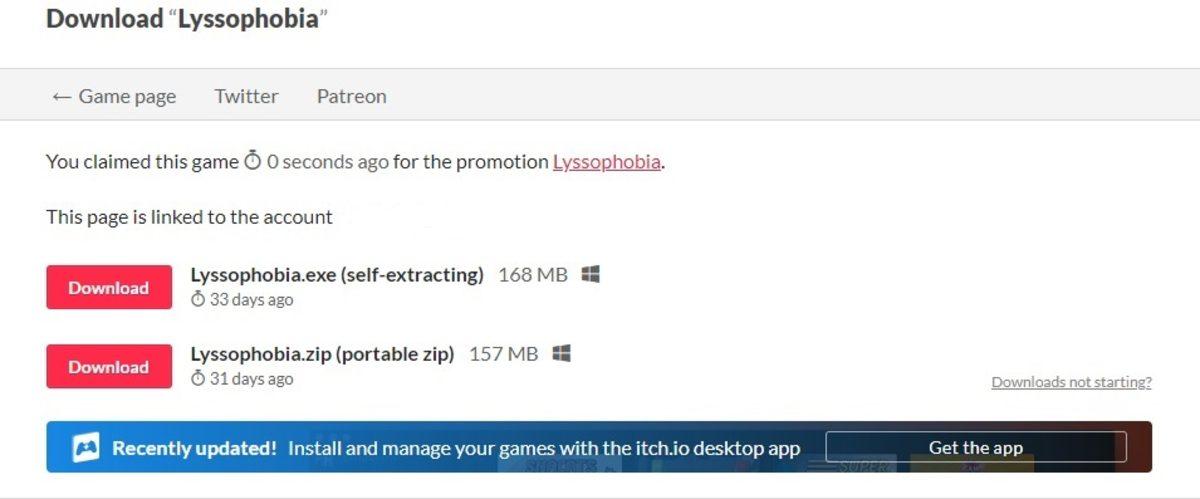Click the Recently updated! banner text
Screen dimensions: 1200x499
tap(194, 449)
